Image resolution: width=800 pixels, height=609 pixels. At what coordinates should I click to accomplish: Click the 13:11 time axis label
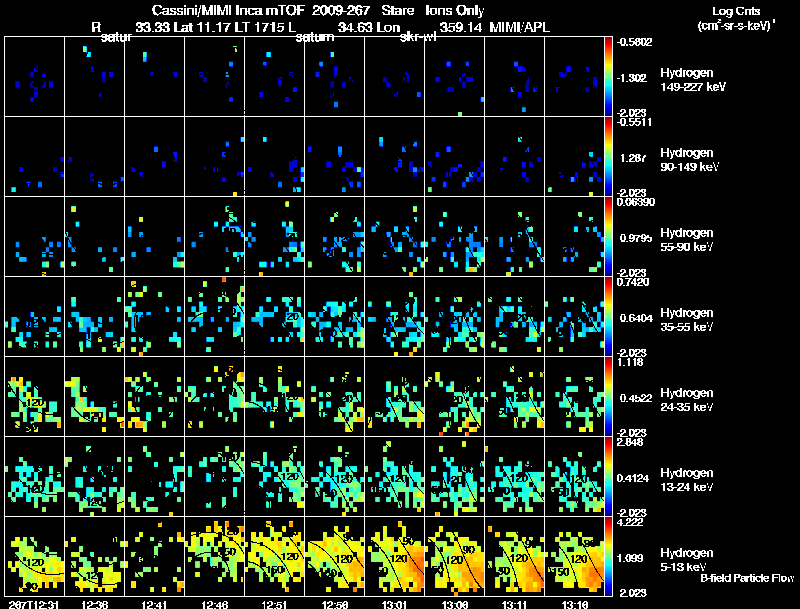(x=515, y=604)
